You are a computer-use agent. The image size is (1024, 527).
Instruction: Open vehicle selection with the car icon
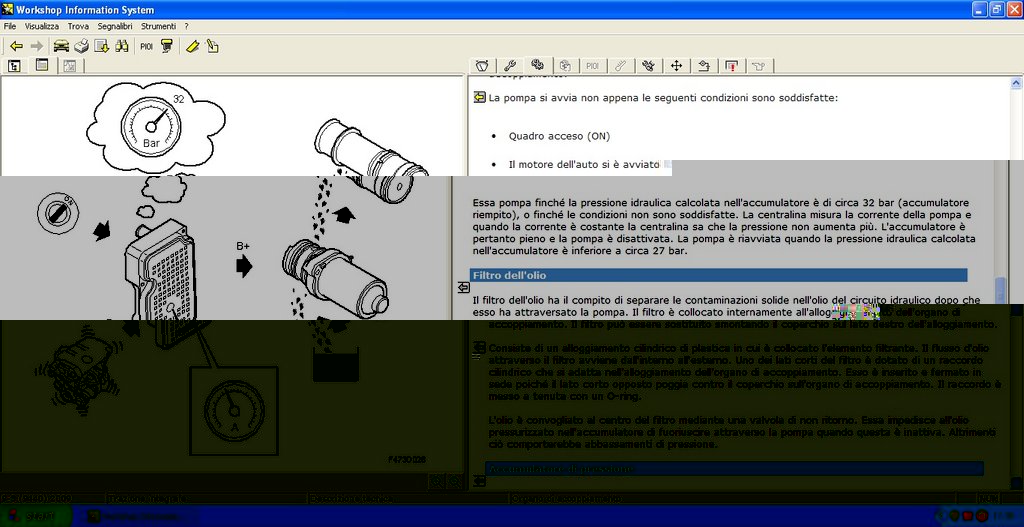[61, 46]
